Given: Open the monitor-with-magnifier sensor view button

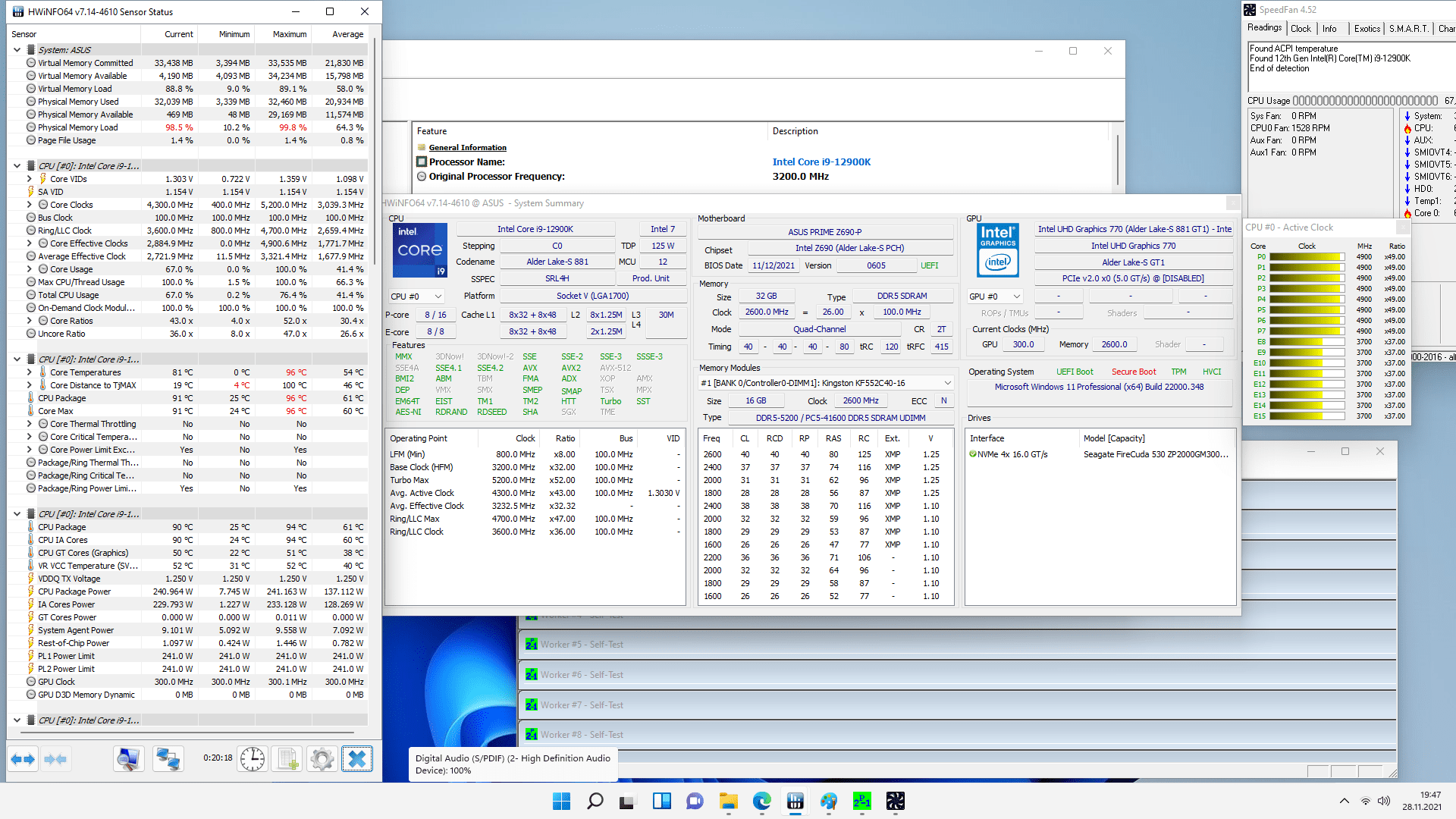Looking at the screenshot, I should pos(129,758).
